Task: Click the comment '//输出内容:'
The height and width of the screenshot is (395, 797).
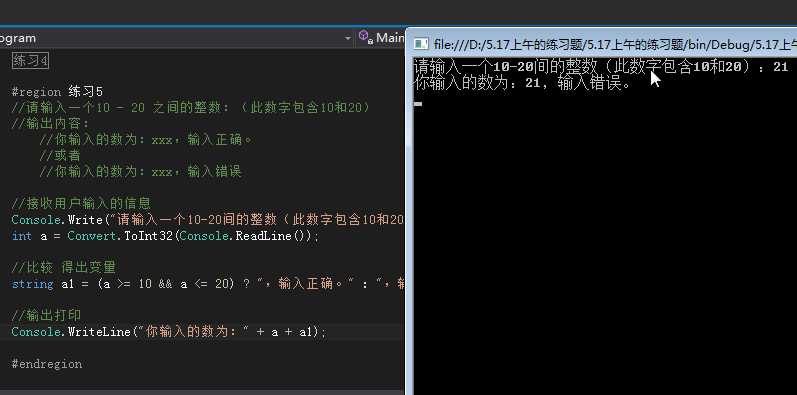Action: coord(50,124)
